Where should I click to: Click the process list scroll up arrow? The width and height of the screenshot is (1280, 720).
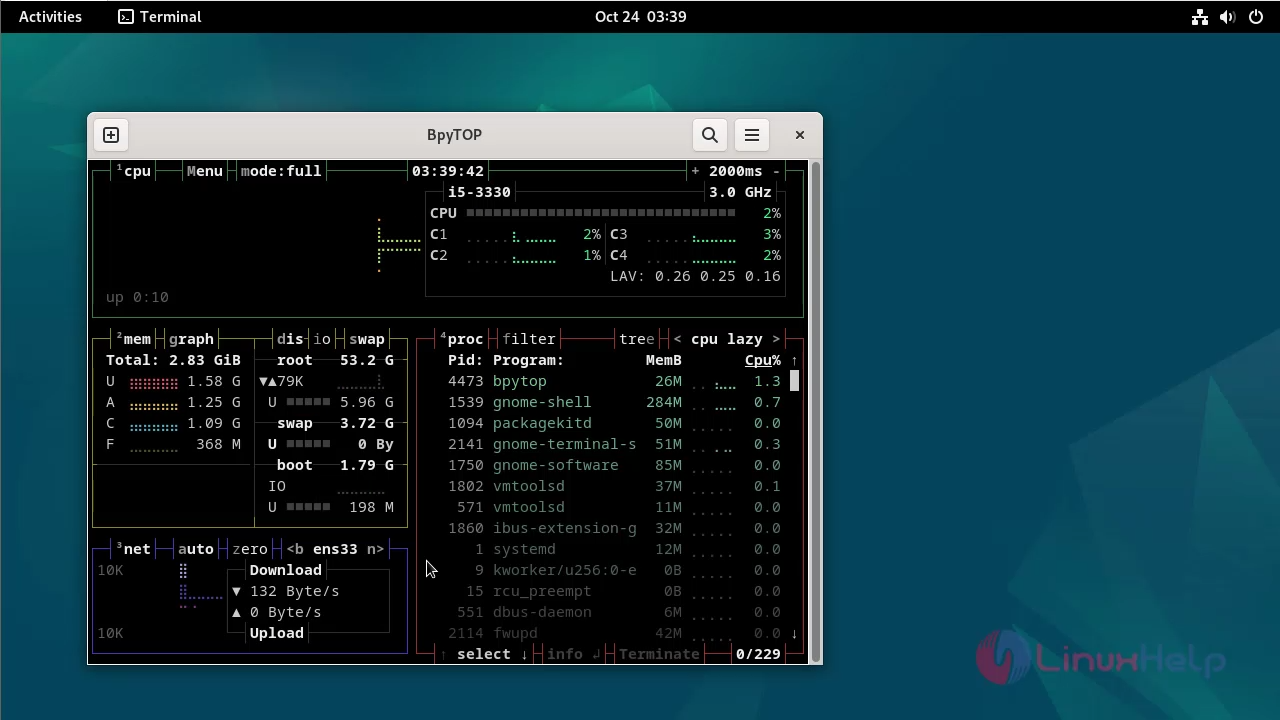pos(794,360)
